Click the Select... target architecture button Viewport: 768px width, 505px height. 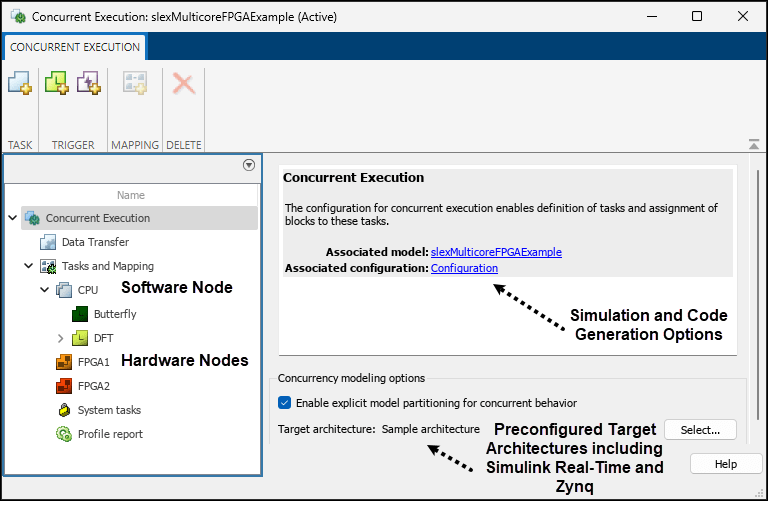(700, 430)
